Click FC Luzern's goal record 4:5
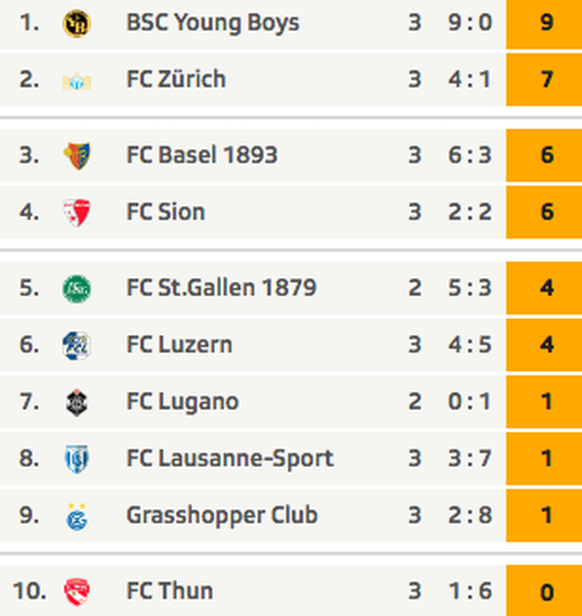 click(x=470, y=345)
